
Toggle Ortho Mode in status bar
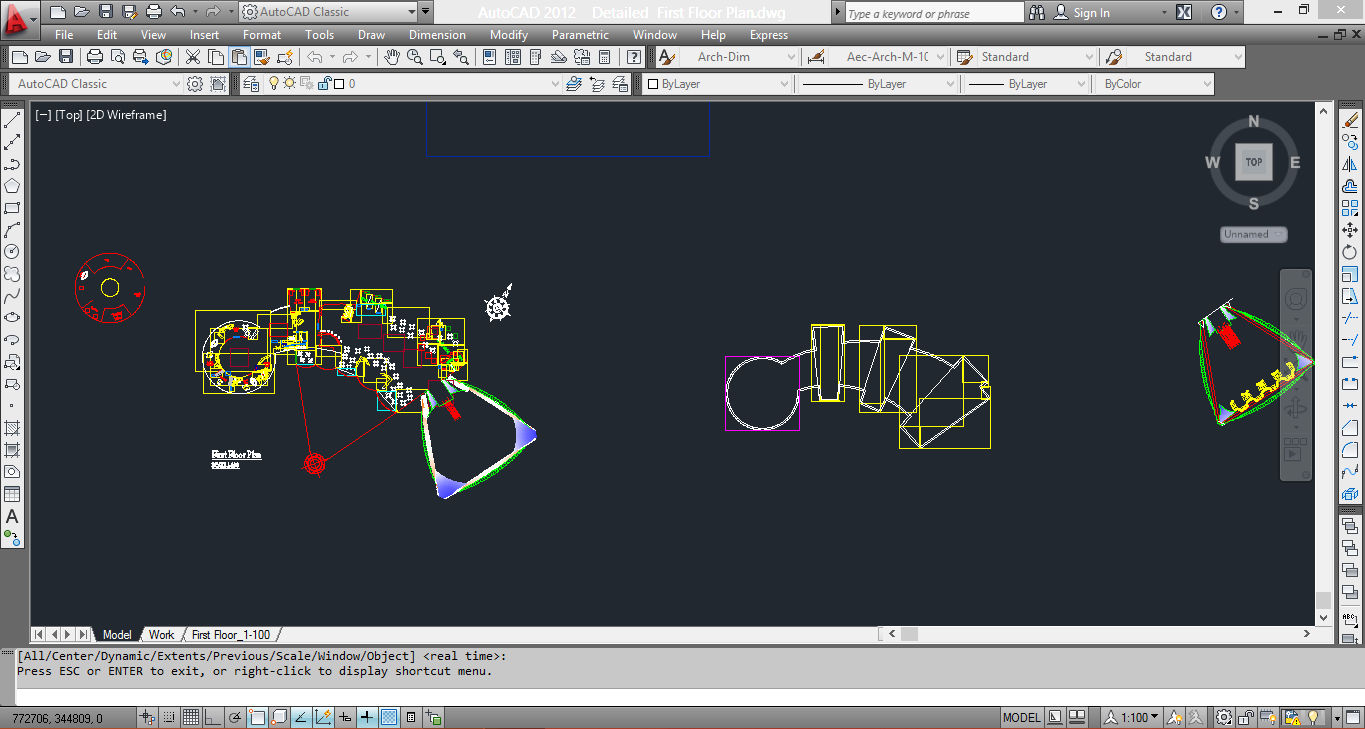[x=212, y=717]
